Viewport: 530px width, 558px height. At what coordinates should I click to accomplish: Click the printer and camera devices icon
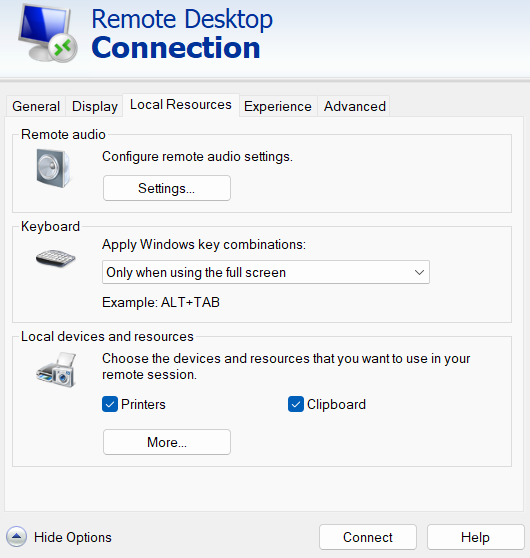[x=56, y=369]
